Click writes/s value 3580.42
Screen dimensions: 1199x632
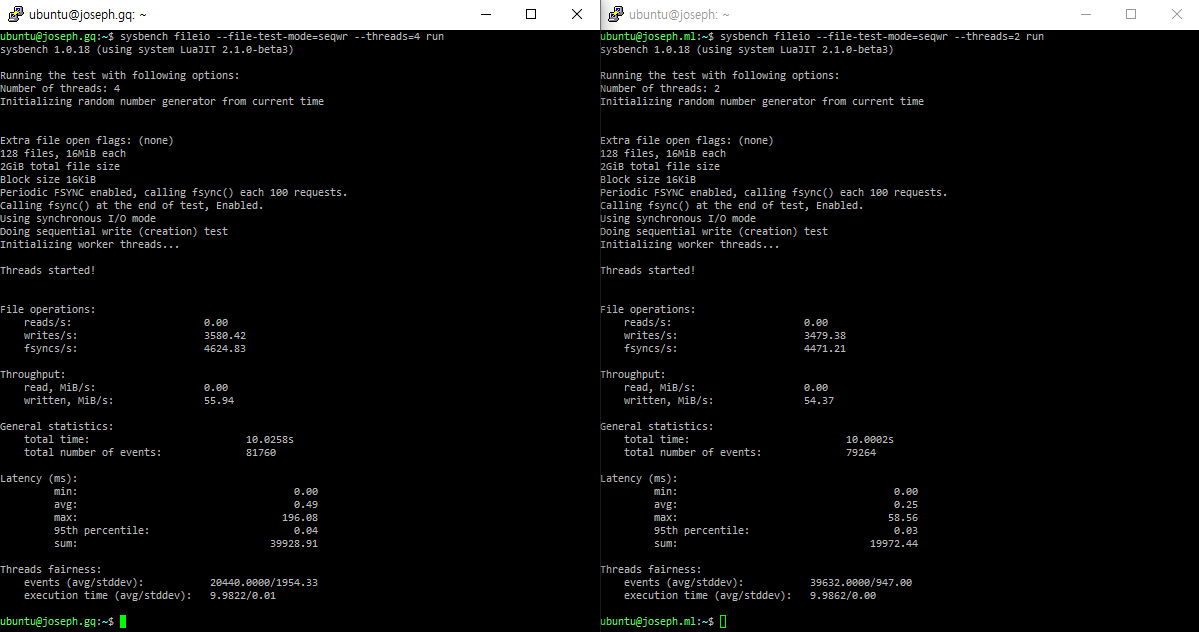coord(225,335)
